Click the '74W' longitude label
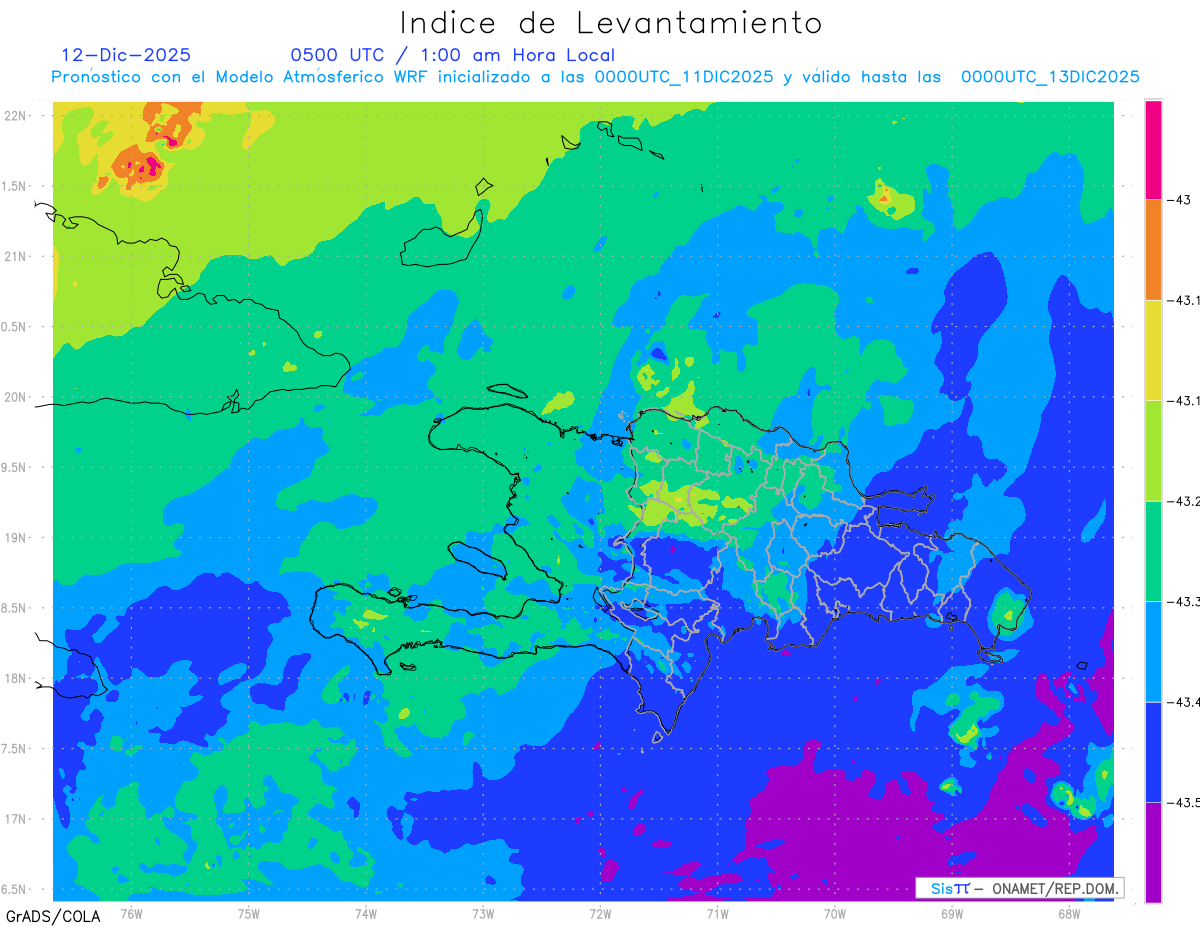 coord(366,913)
